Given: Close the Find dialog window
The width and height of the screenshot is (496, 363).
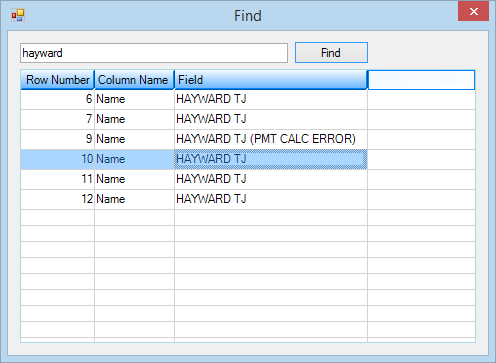Looking at the screenshot, I should coord(473,11).
